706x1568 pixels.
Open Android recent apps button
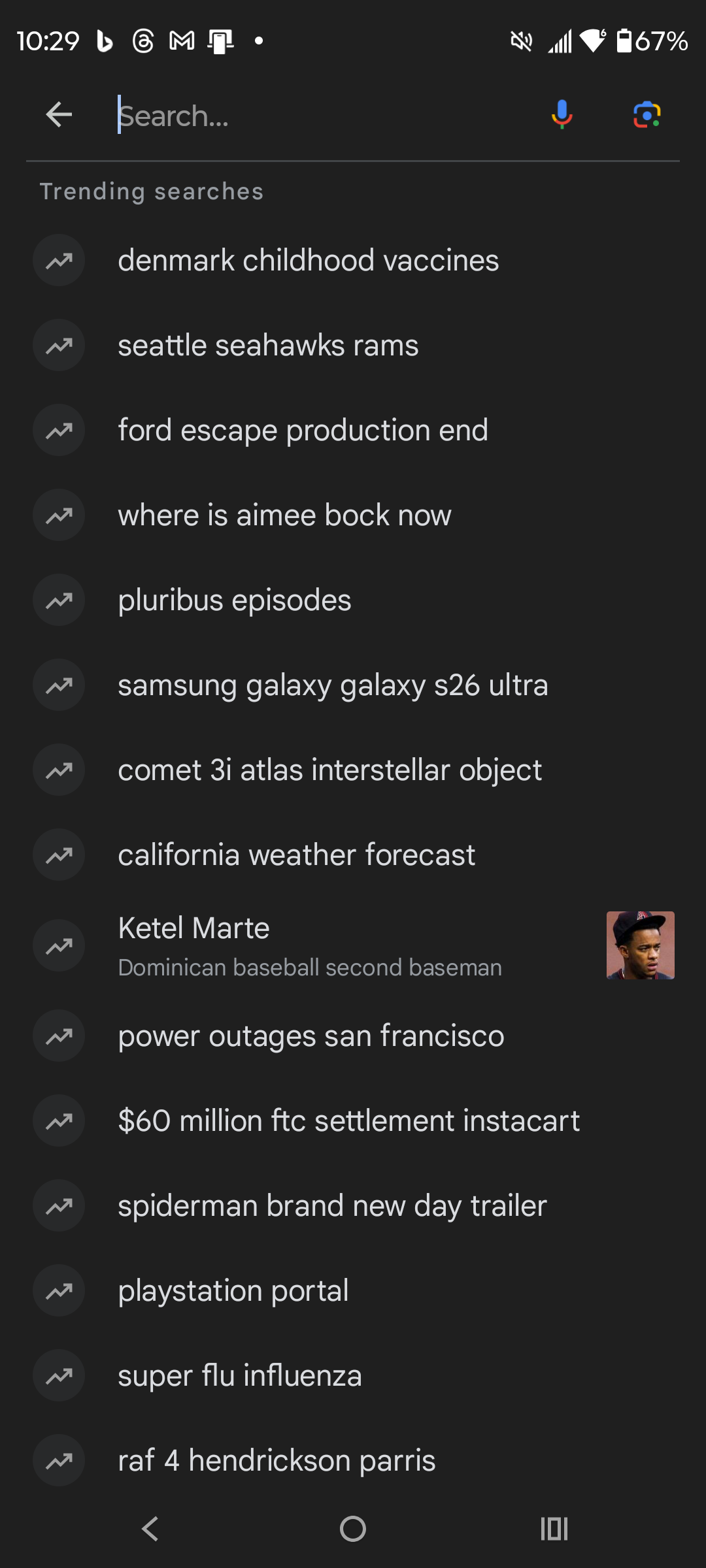click(x=554, y=1529)
